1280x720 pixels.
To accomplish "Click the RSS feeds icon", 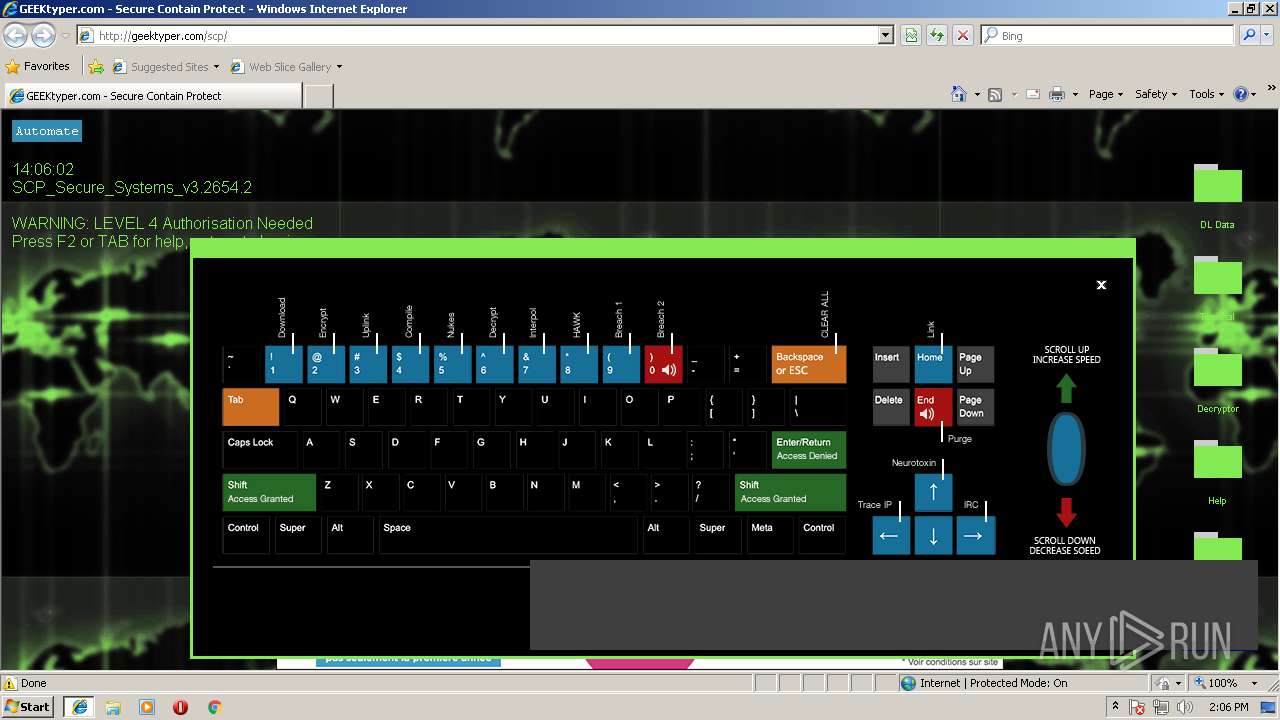I will (995, 94).
